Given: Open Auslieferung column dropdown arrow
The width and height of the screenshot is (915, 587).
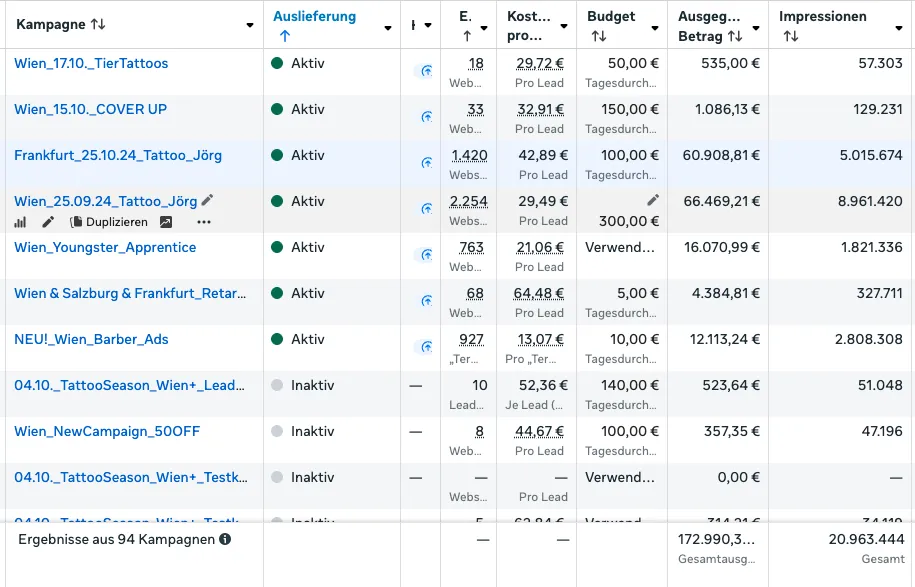Looking at the screenshot, I should coord(387,27).
